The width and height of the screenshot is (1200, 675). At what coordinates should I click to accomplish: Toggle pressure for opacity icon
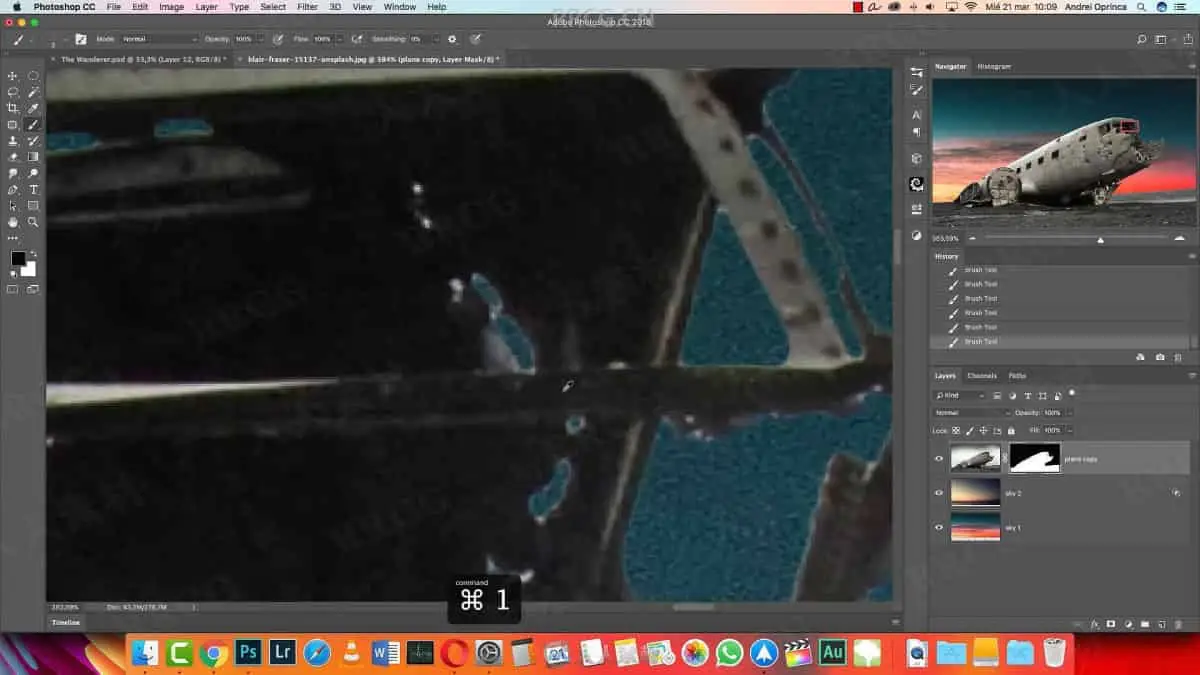277,39
